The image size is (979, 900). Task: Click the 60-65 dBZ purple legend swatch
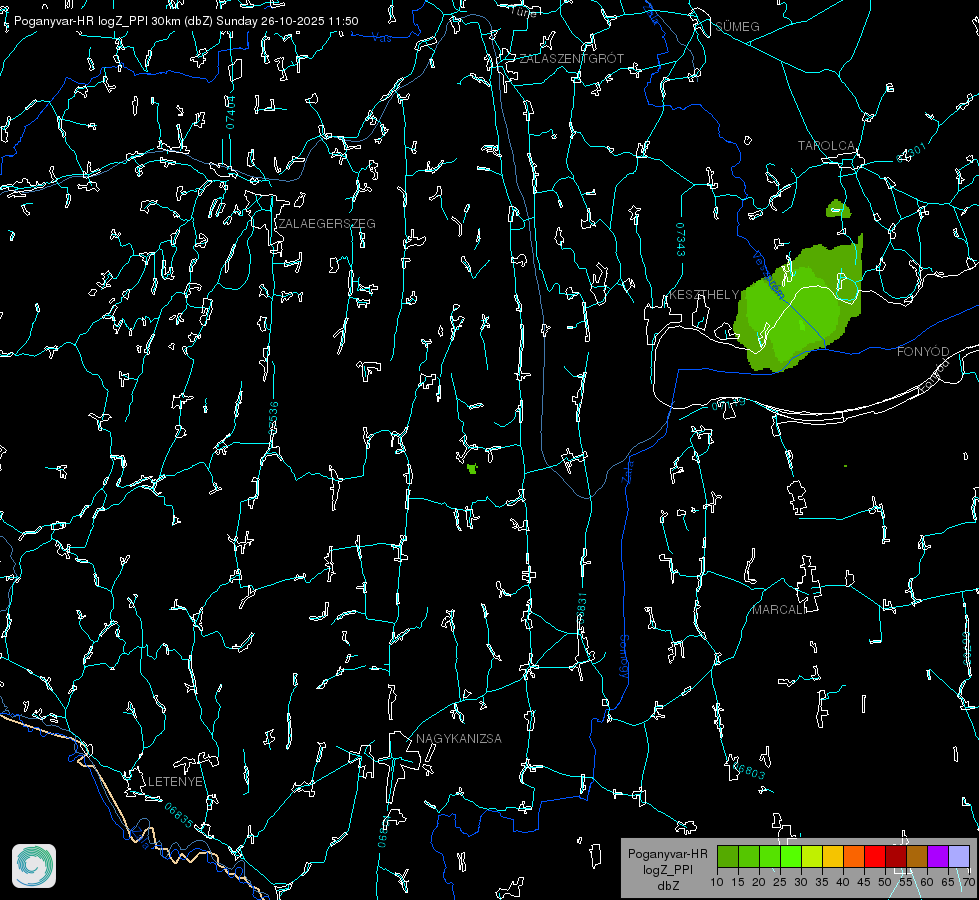click(938, 856)
